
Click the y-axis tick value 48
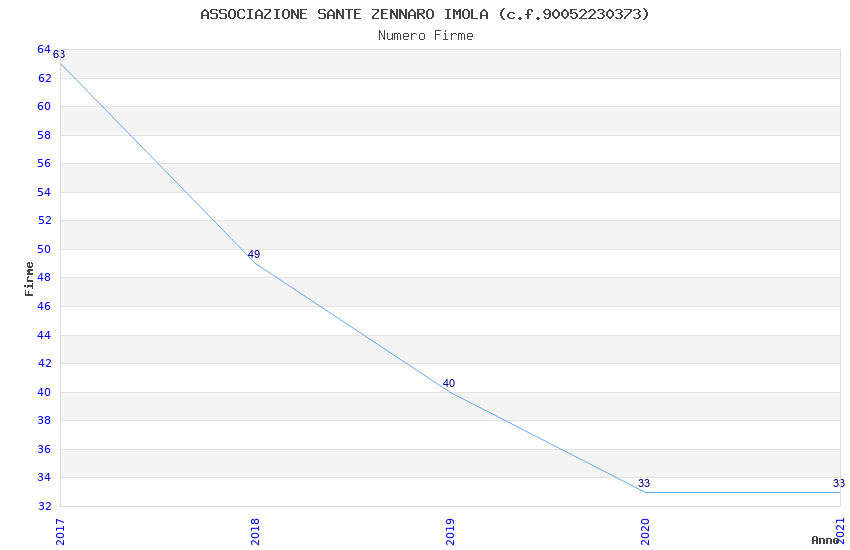[44, 277]
